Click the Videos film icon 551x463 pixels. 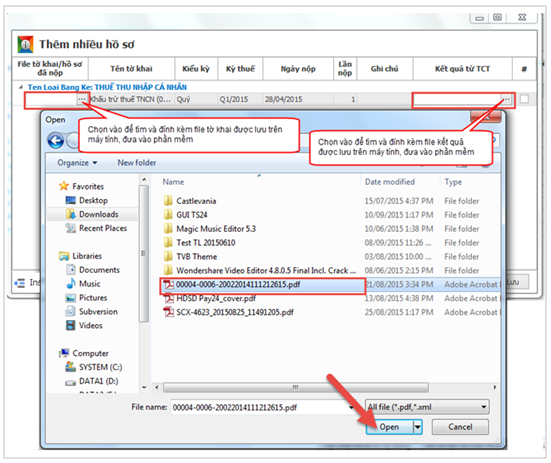71,325
